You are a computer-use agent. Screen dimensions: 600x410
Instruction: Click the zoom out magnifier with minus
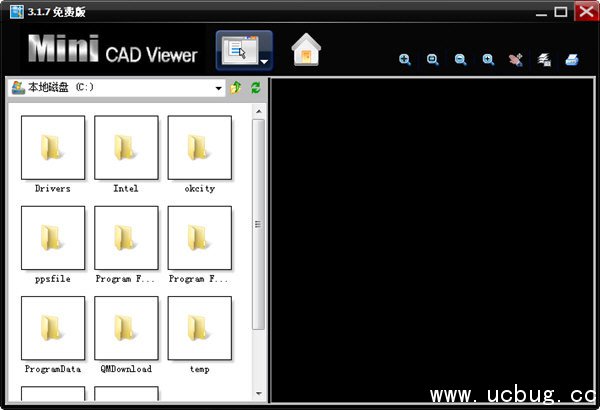coord(460,60)
